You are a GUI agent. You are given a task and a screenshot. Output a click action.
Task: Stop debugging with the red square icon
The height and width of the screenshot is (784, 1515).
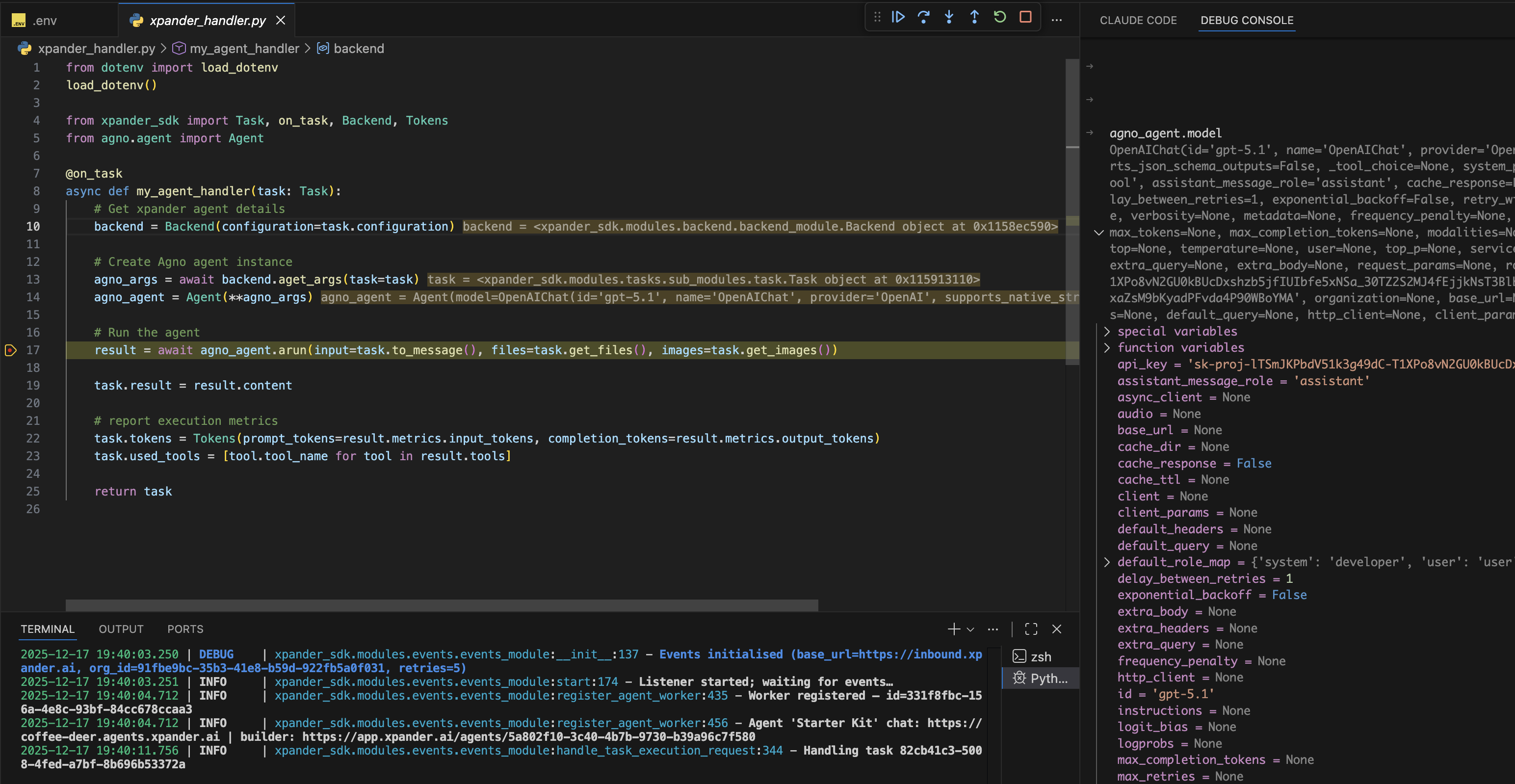[x=1025, y=17]
